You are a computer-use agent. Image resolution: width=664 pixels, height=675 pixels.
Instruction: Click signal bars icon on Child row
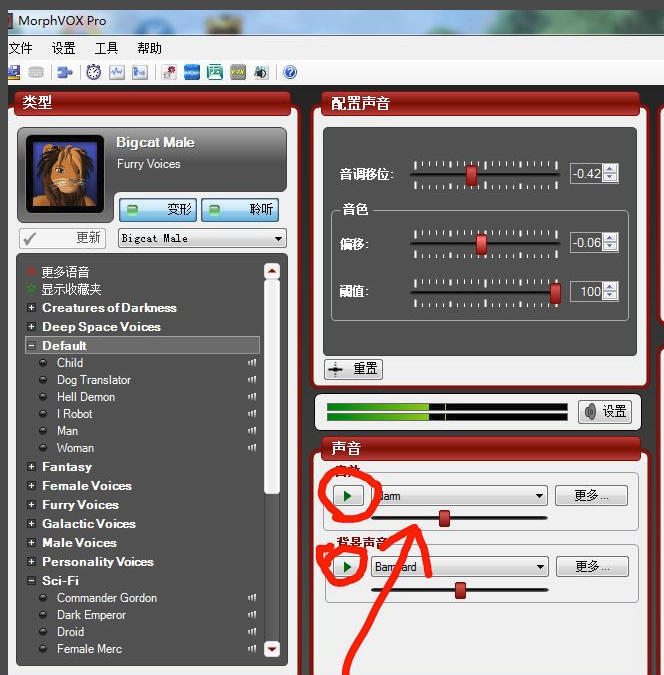(252, 363)
